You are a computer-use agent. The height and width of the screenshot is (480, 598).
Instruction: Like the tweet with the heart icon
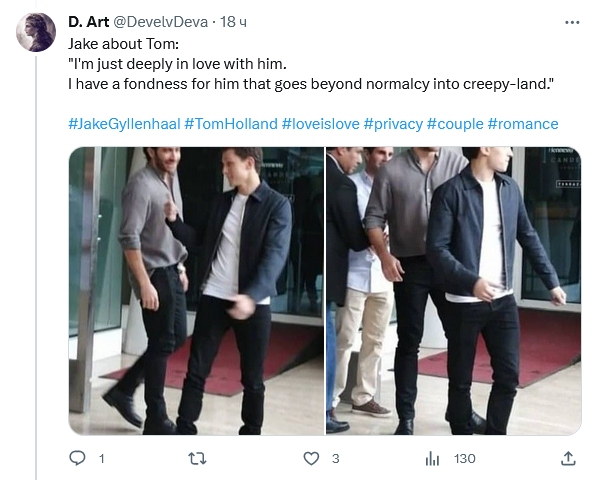click(x=311, y=458)
